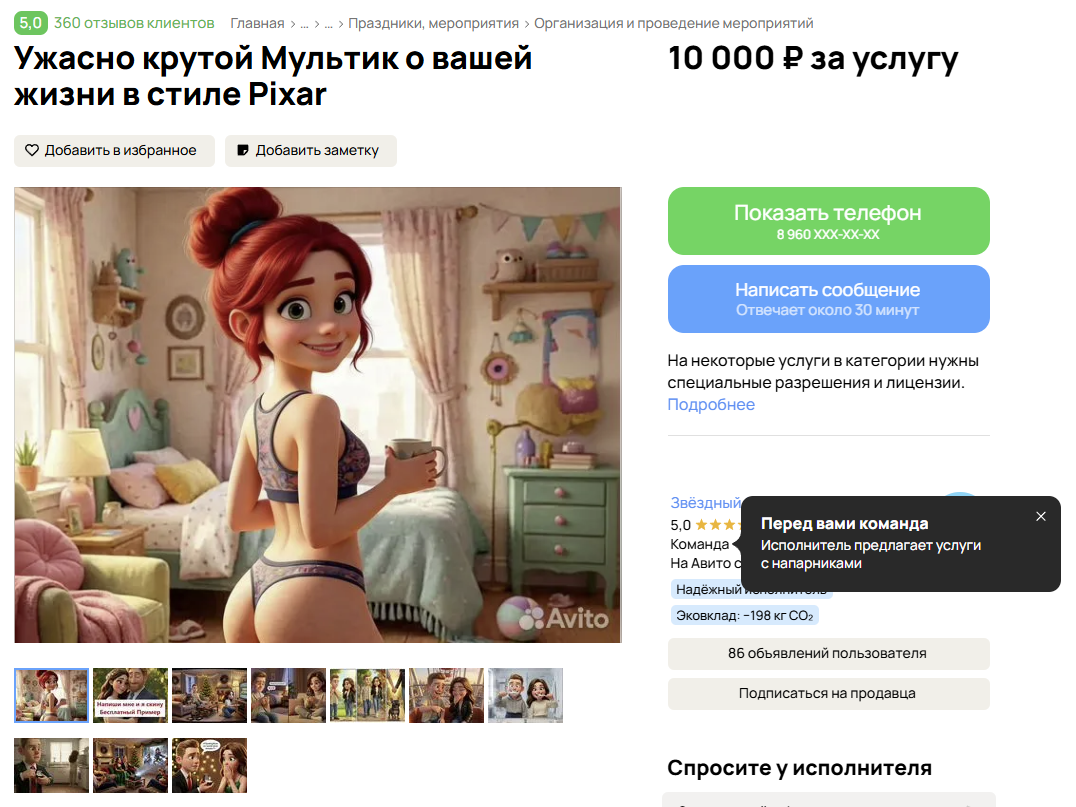Go to Главная breadcrumb
The width and height of the screenshot is (1076, 807).
pos(257,23)
